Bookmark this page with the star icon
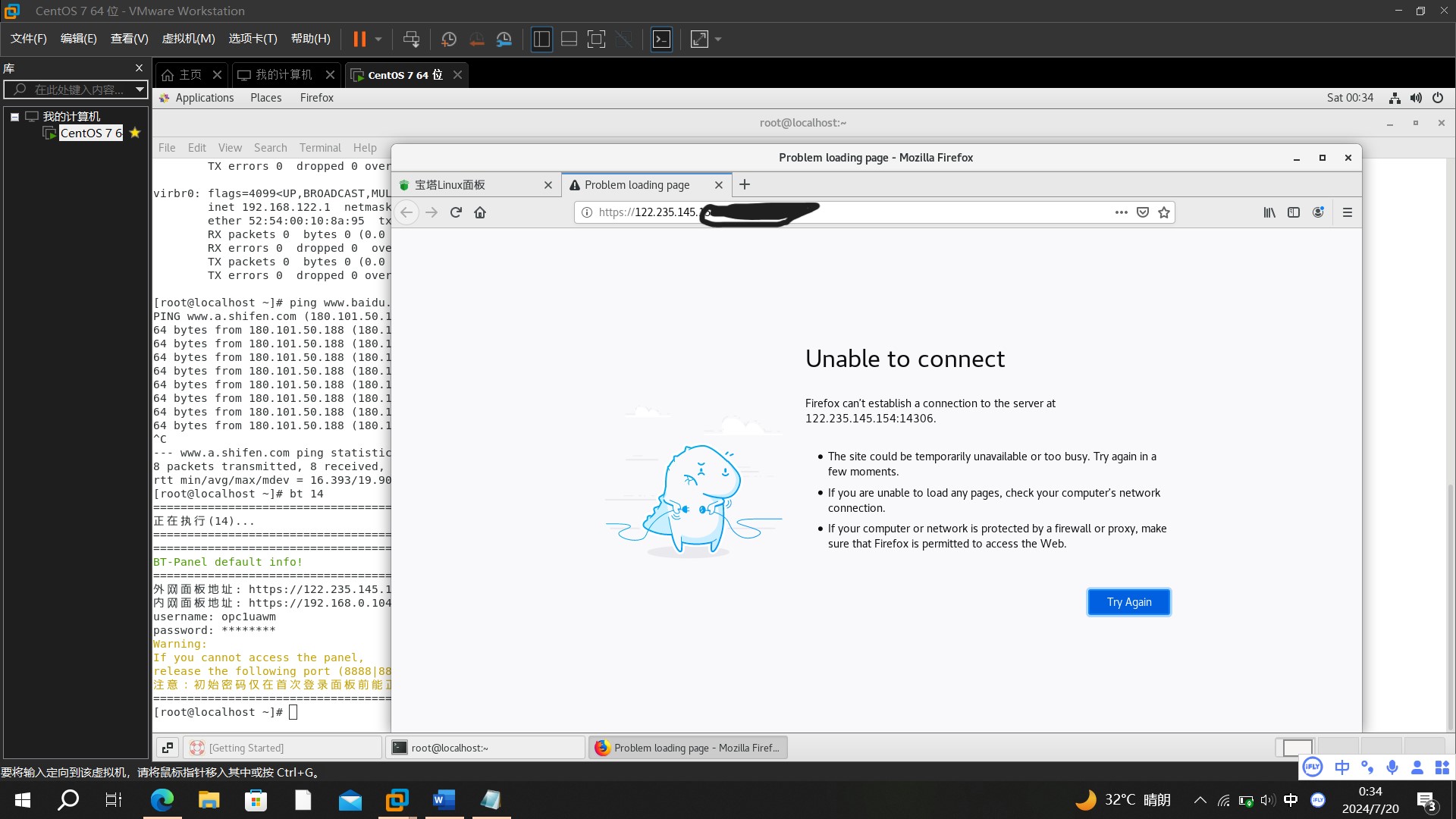Screen dimensions: 1456x819 pyautogui.click(x=1164, y=212)
